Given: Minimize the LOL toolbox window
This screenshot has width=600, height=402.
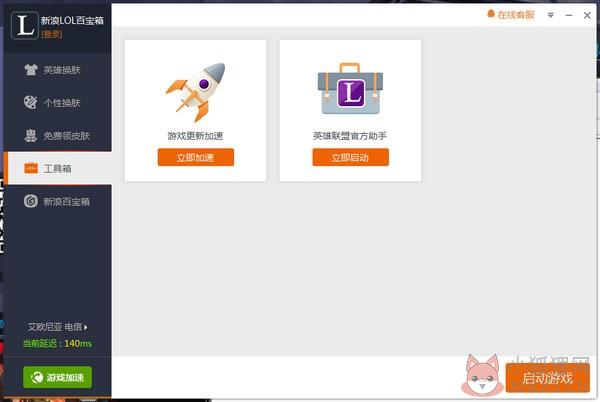Looking at the screenshot, I should coord(569,15).
